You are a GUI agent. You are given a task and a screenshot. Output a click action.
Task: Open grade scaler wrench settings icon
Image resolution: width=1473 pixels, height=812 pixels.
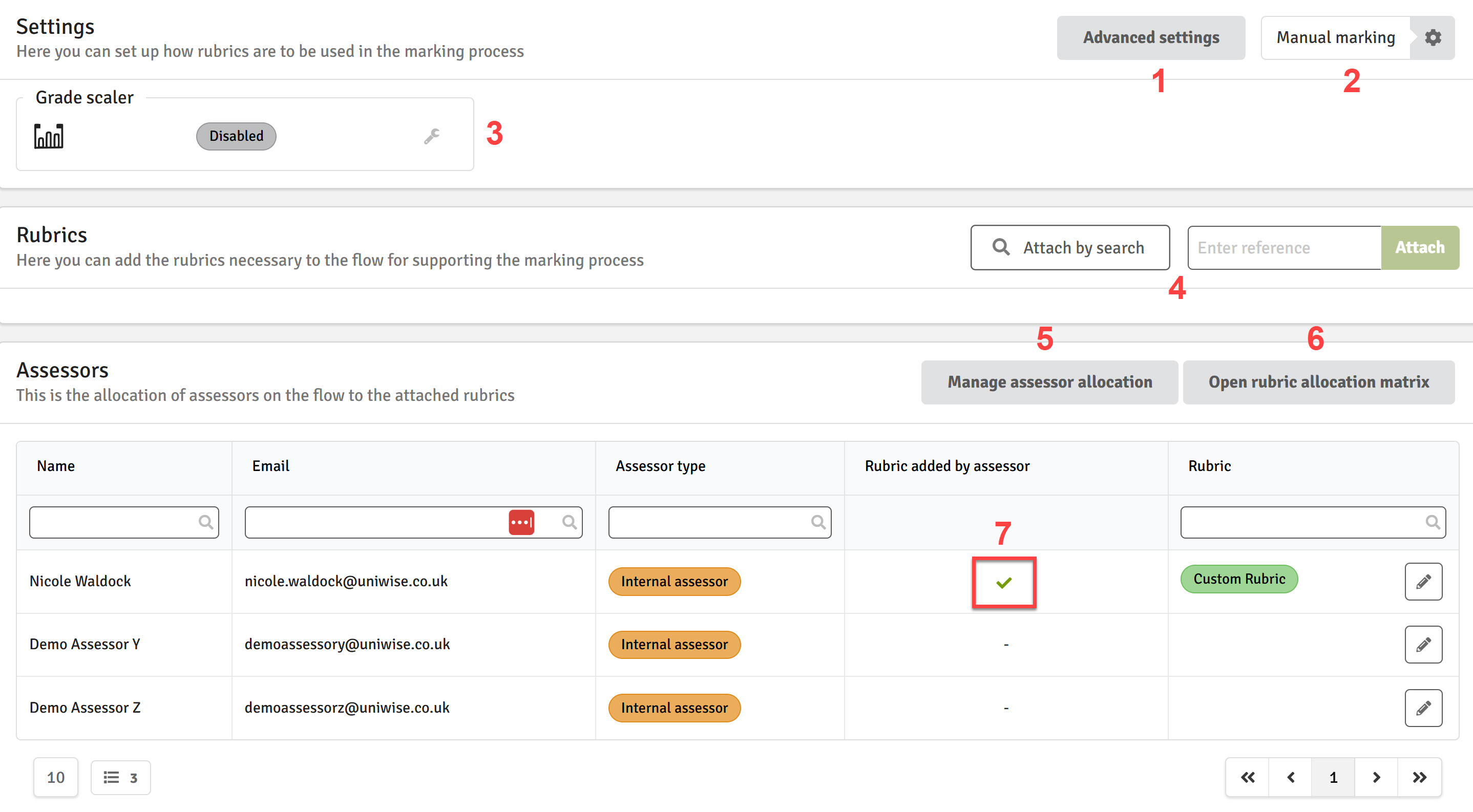[x=432, y=136]
